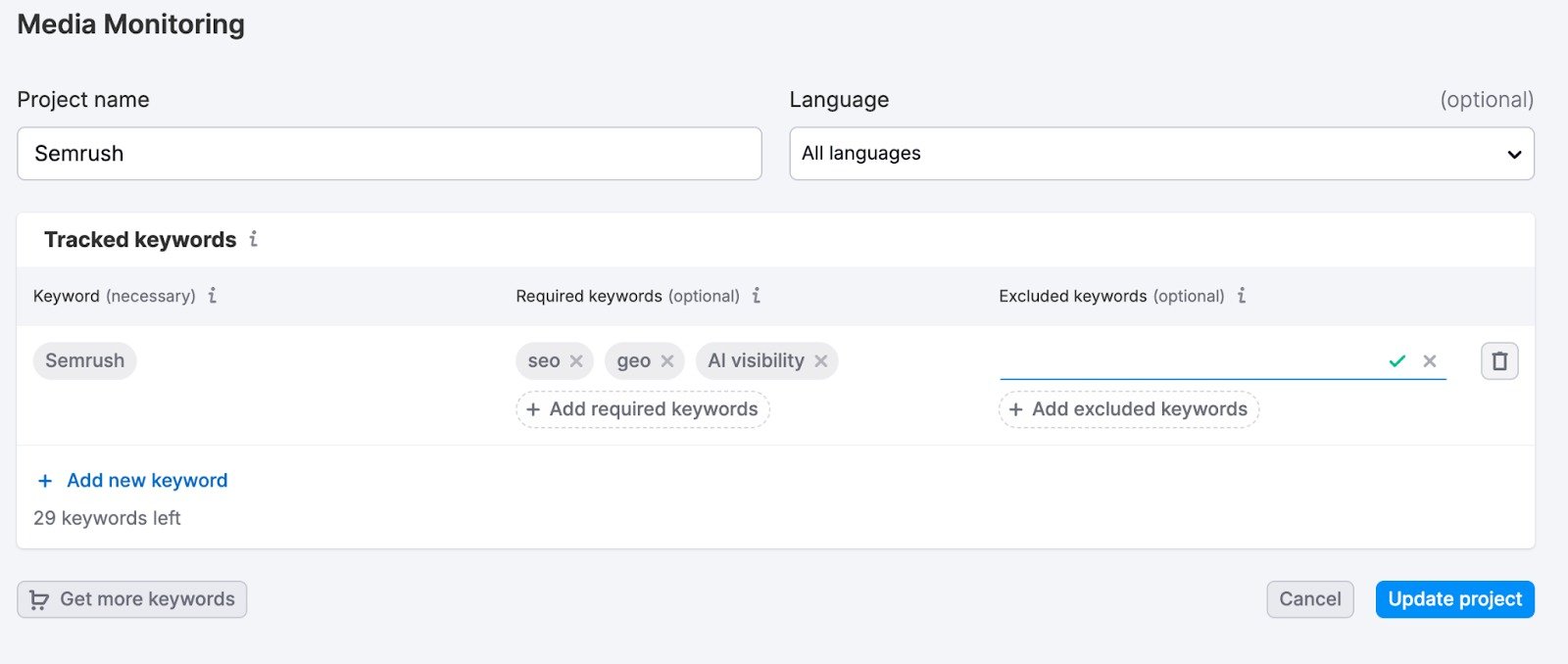Show info icon for Required keywords column

757,296
